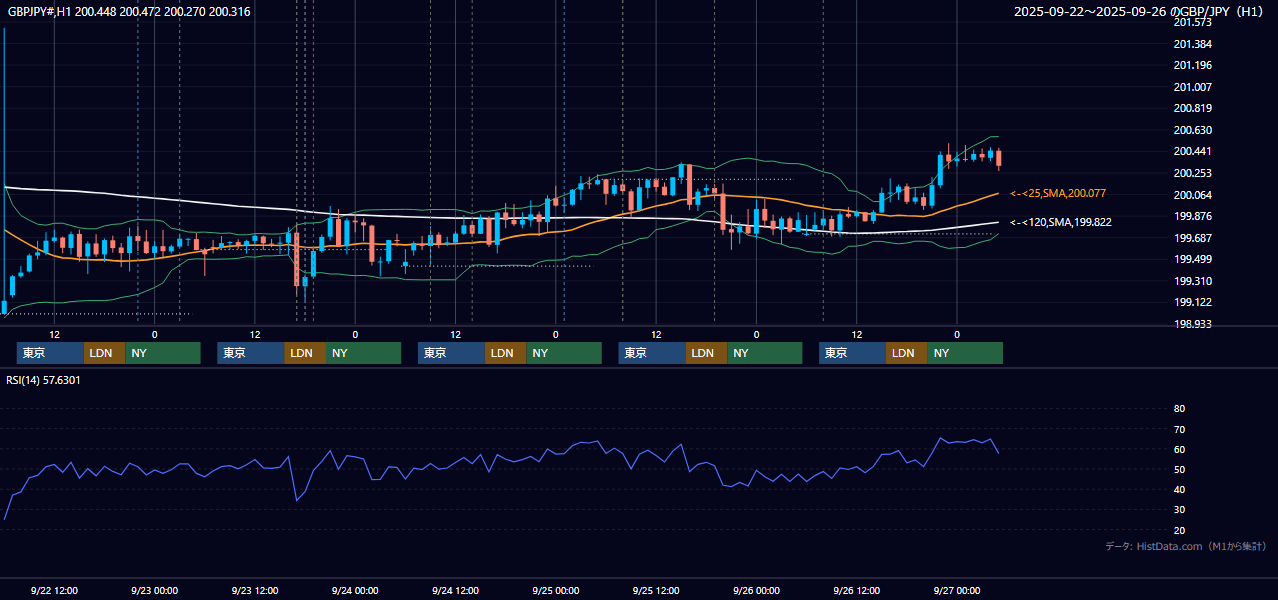Click the 9/25 00:00 time axis label
The image size is (1278, 600).
pyautogui.click(x=556, y=590)
